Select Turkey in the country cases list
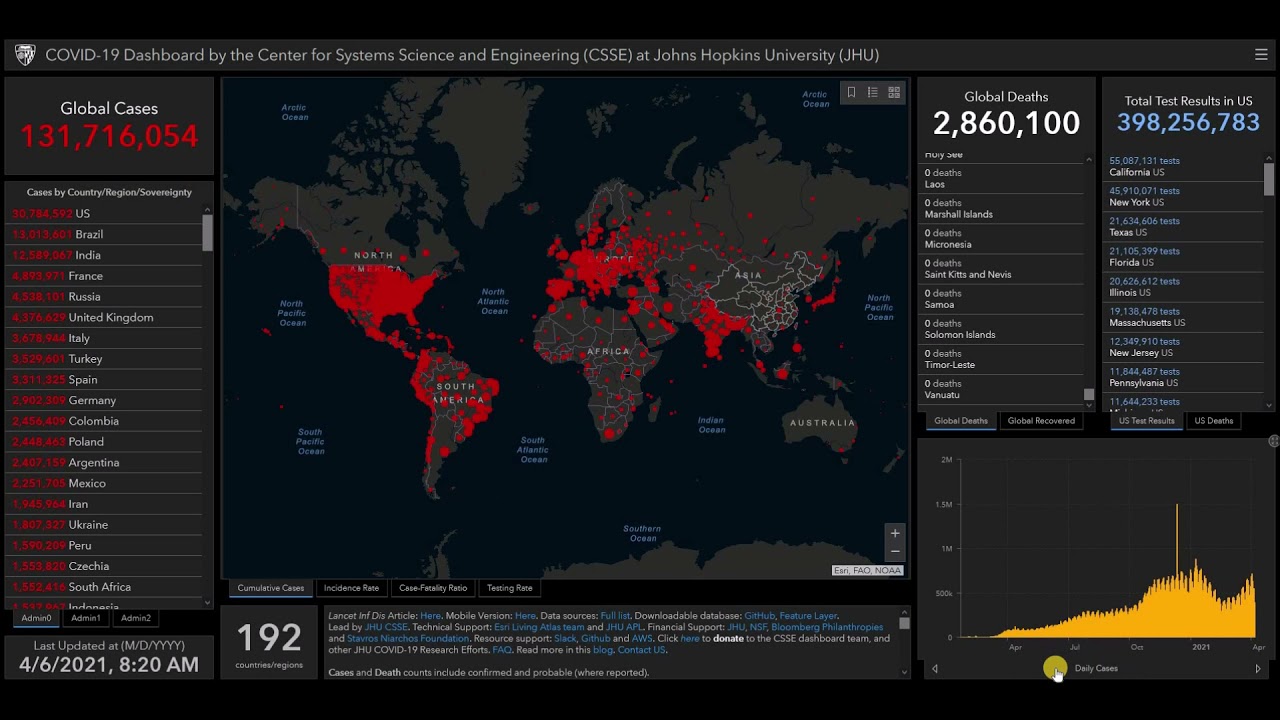This screenshot has height=720, width=1280. (x=106, y=359)
